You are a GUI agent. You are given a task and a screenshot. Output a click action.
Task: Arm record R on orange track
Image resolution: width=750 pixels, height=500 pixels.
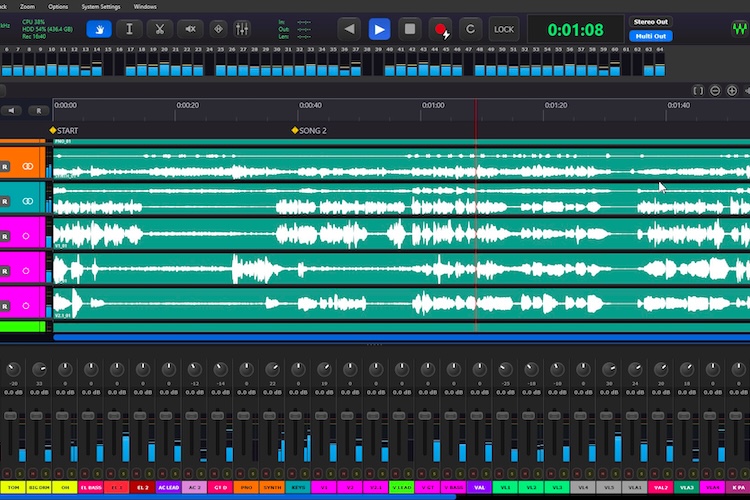pyautogui.click(x=4, y=167)
